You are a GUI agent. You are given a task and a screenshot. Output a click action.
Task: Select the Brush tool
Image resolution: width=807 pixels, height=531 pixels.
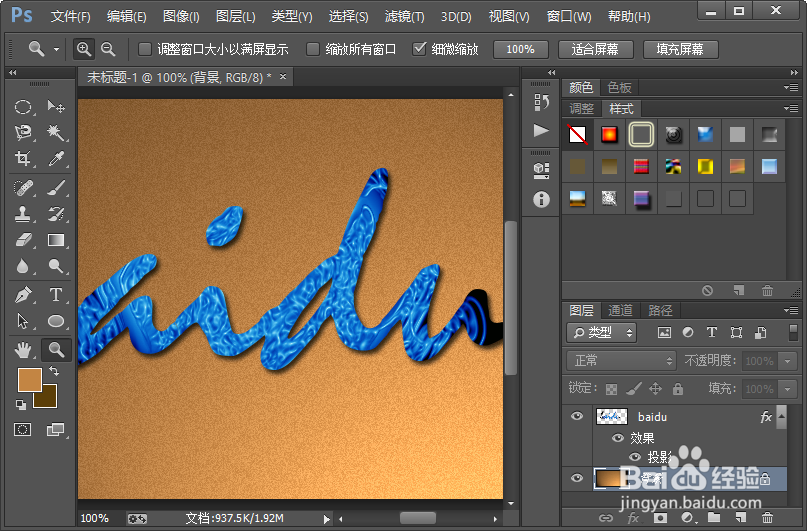point(56,188)
